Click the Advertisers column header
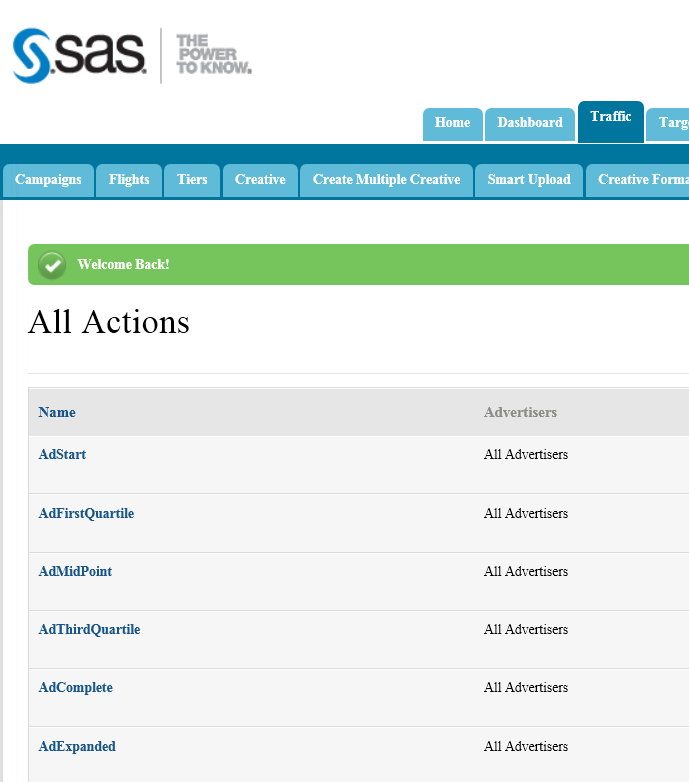This screenshot has height=782, width=689. point(520,412)
